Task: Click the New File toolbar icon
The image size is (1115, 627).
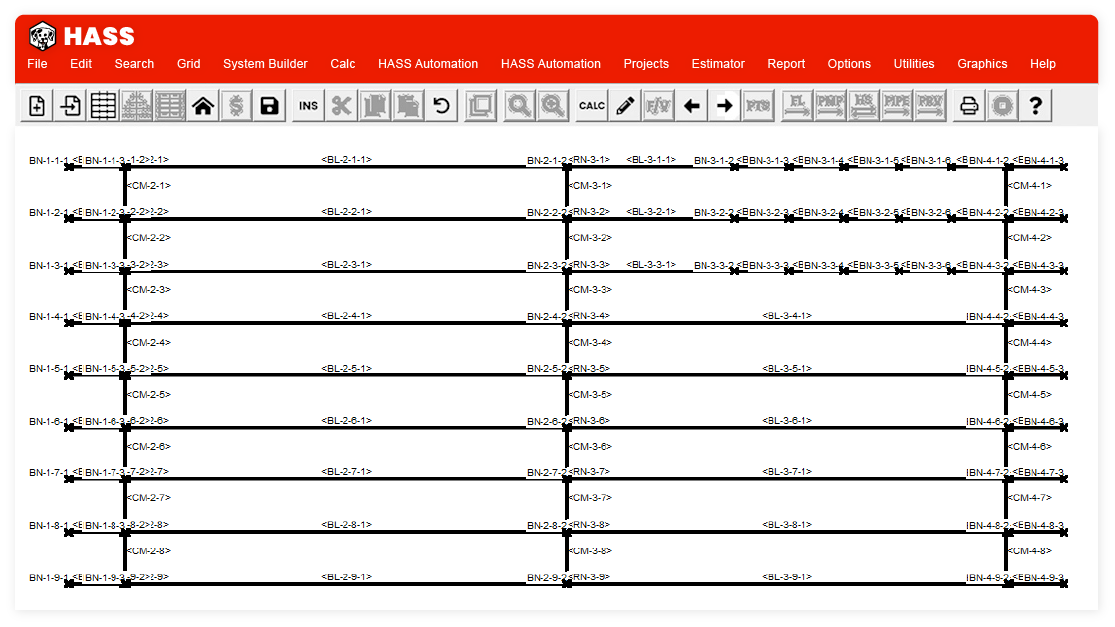Action: [37, 106]
